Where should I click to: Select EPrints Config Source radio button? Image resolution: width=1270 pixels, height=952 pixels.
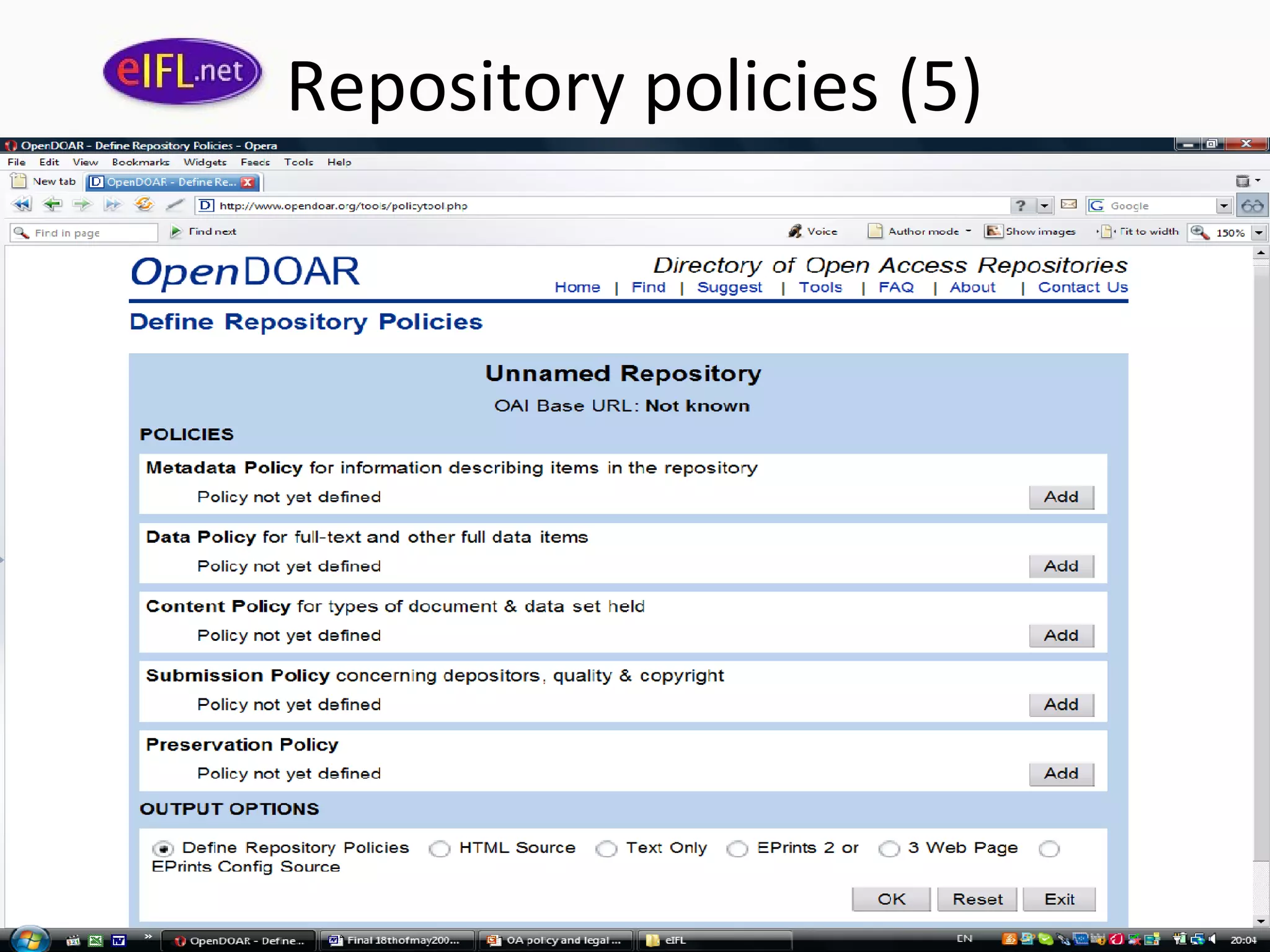click(1049, 848)
